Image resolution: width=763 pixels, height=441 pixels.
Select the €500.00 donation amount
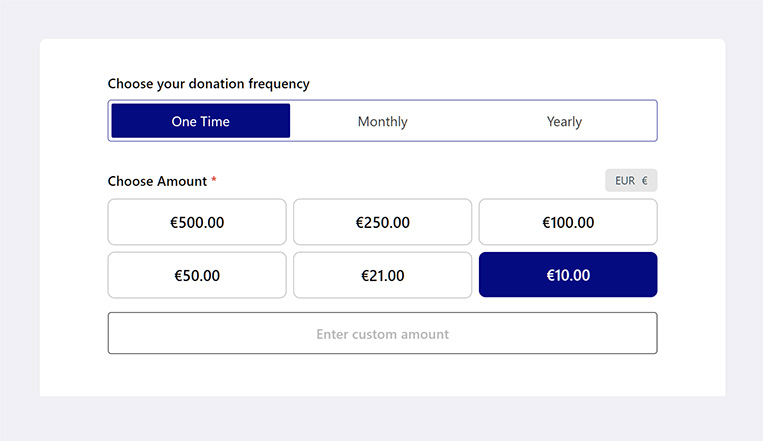click(197, 222)
